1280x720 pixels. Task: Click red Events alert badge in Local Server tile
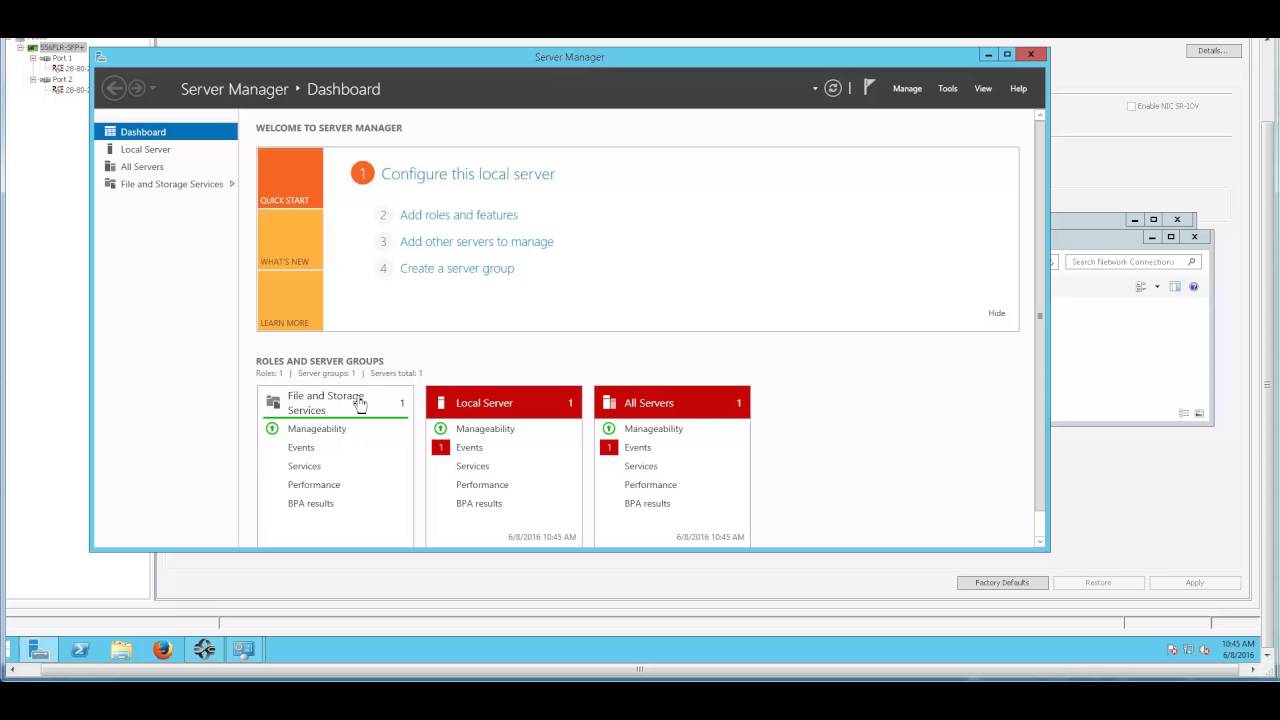pyautogui.click(x=441, y=447)
